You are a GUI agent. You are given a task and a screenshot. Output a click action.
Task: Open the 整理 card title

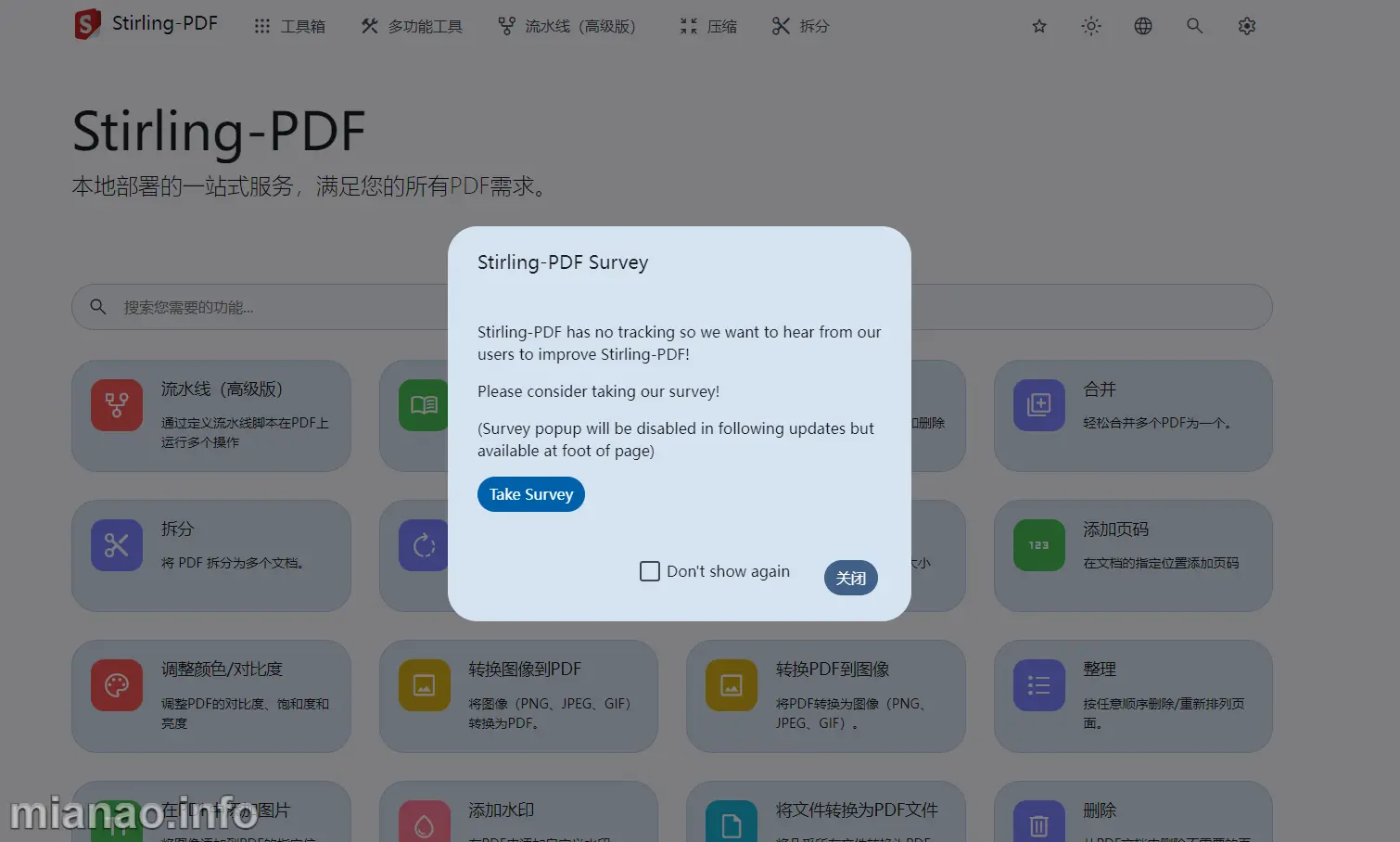(x=1100, y=670)
